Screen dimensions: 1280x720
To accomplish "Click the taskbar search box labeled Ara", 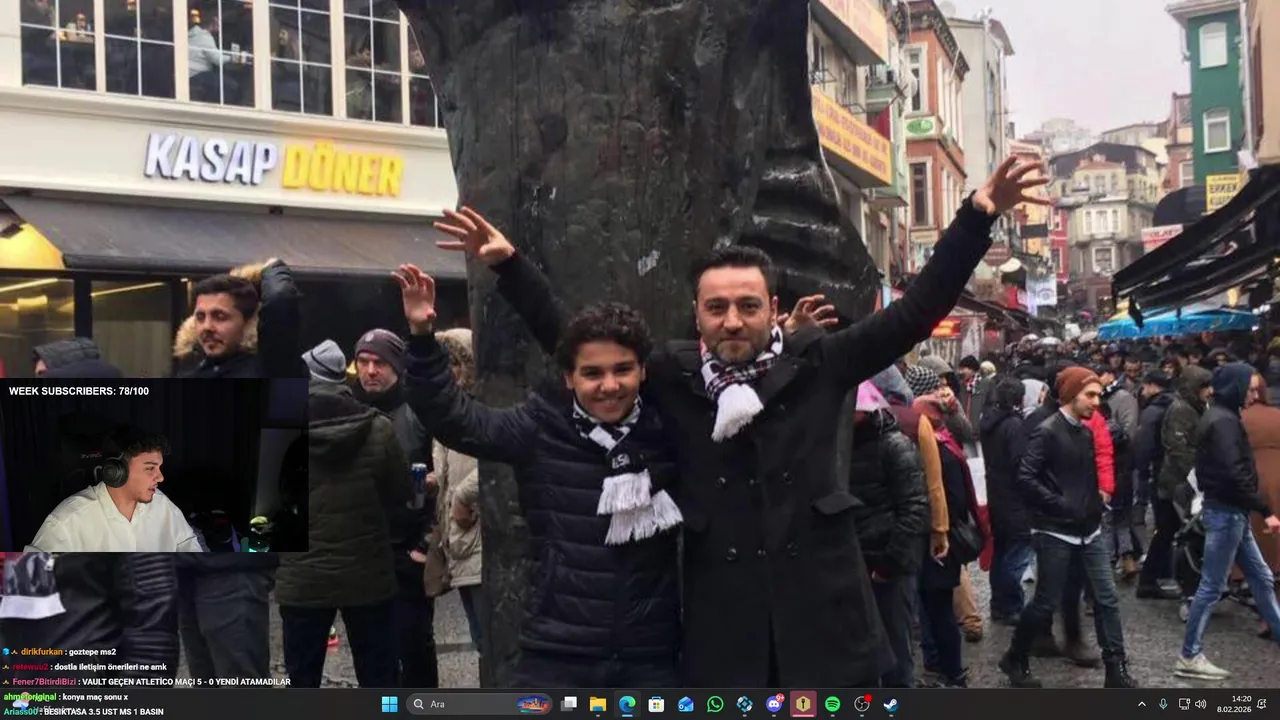I will [481, 704].
